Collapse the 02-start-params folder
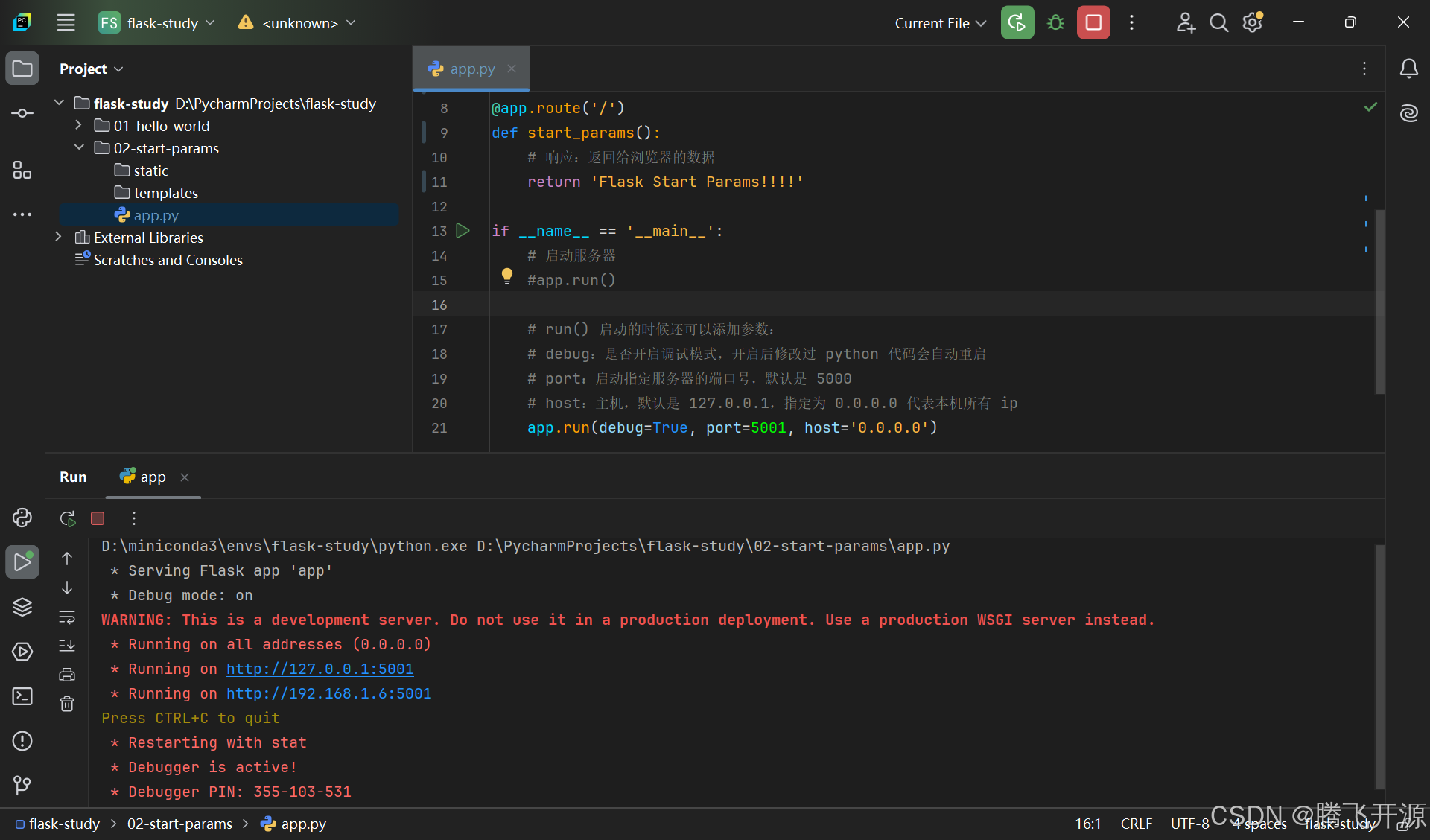This screenshot has width=1430, height=840. tap(79, 147)
